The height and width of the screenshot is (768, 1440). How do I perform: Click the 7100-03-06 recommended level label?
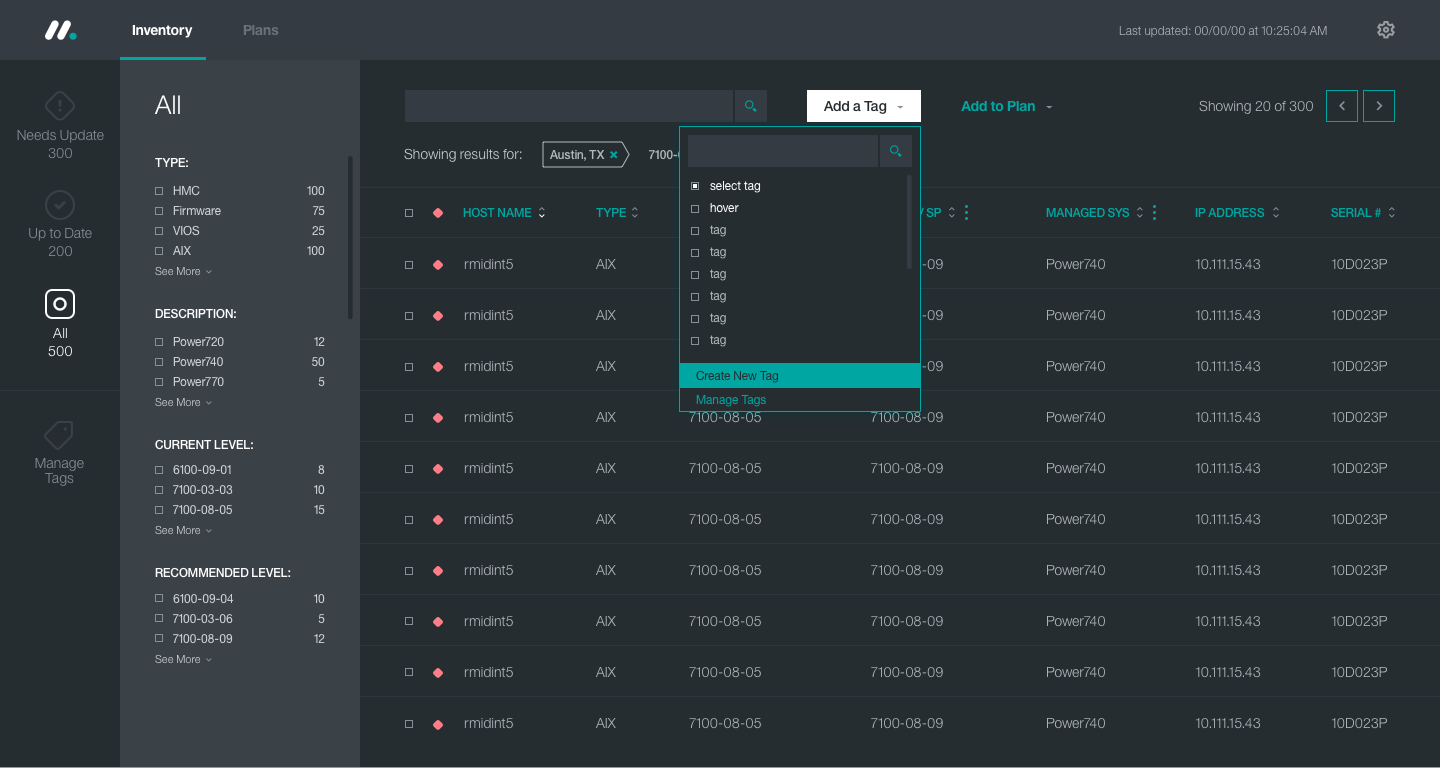pos(203,619)
